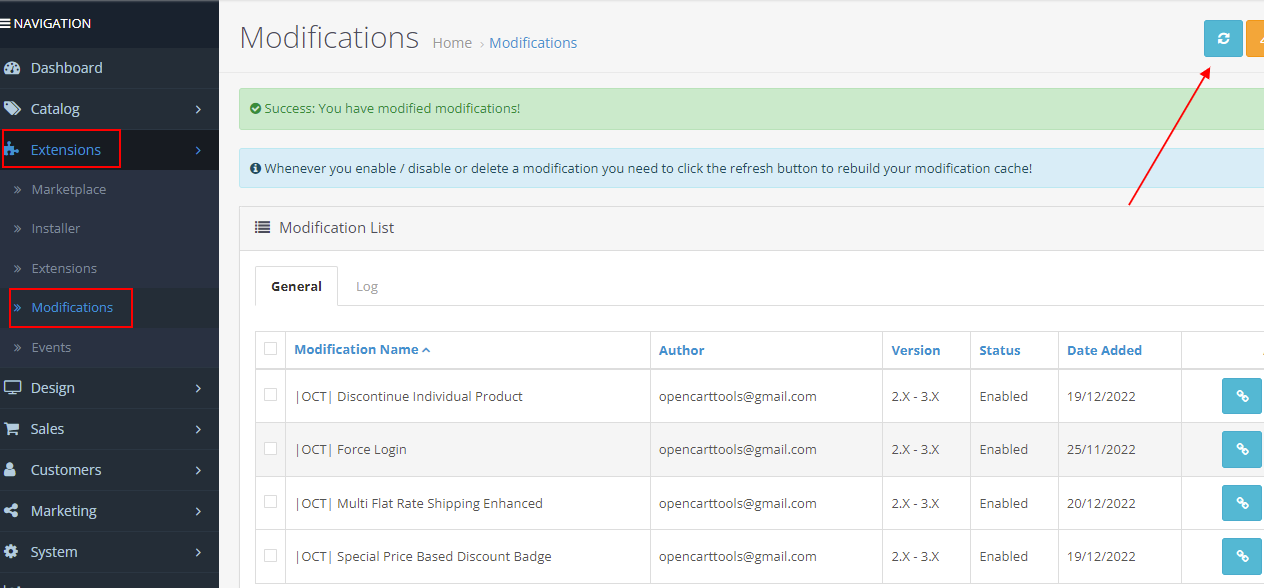Check the Multi Flat Rate Shipping checkbox
1264x588 pixels.
point(270,503)
